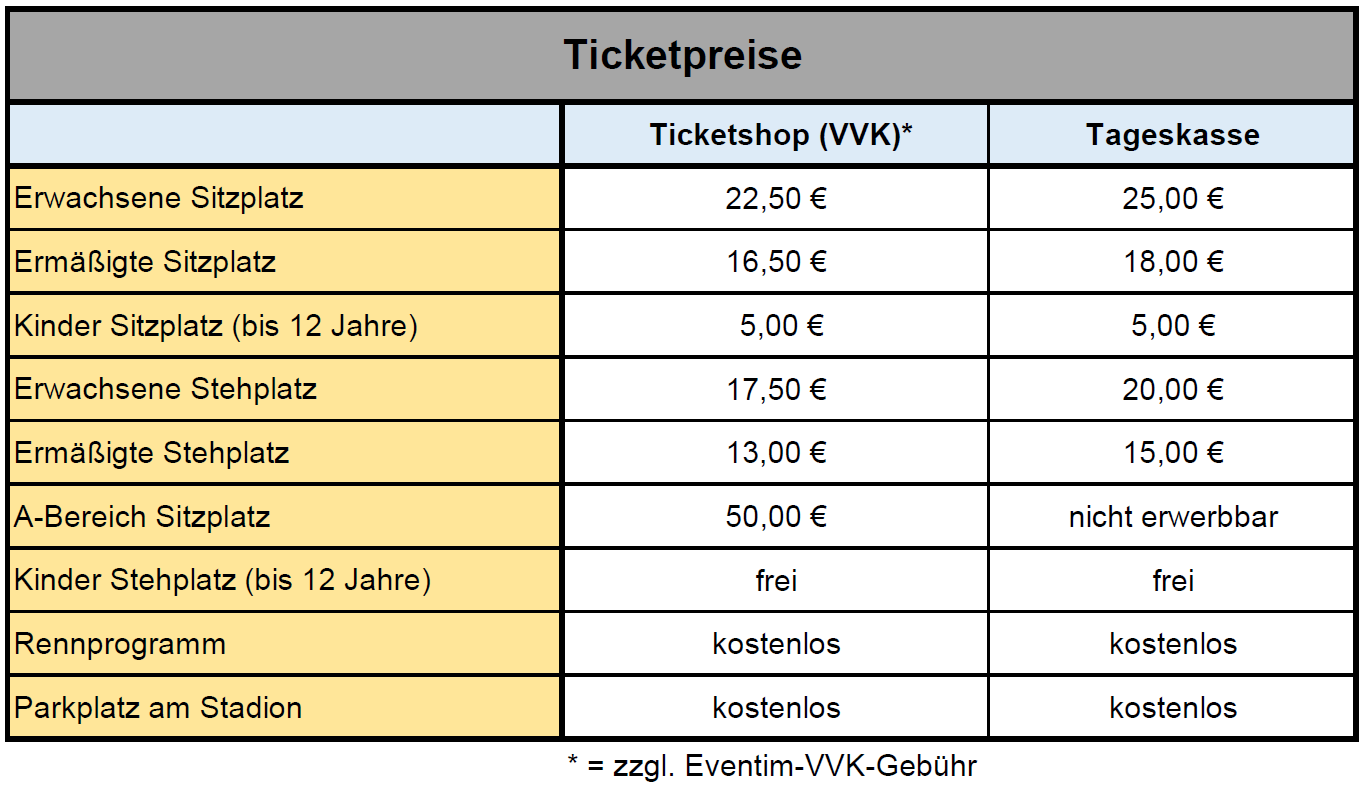Select the Ermäßigte Stehplatz row label

pyautogui.click(x=152, y=453)
